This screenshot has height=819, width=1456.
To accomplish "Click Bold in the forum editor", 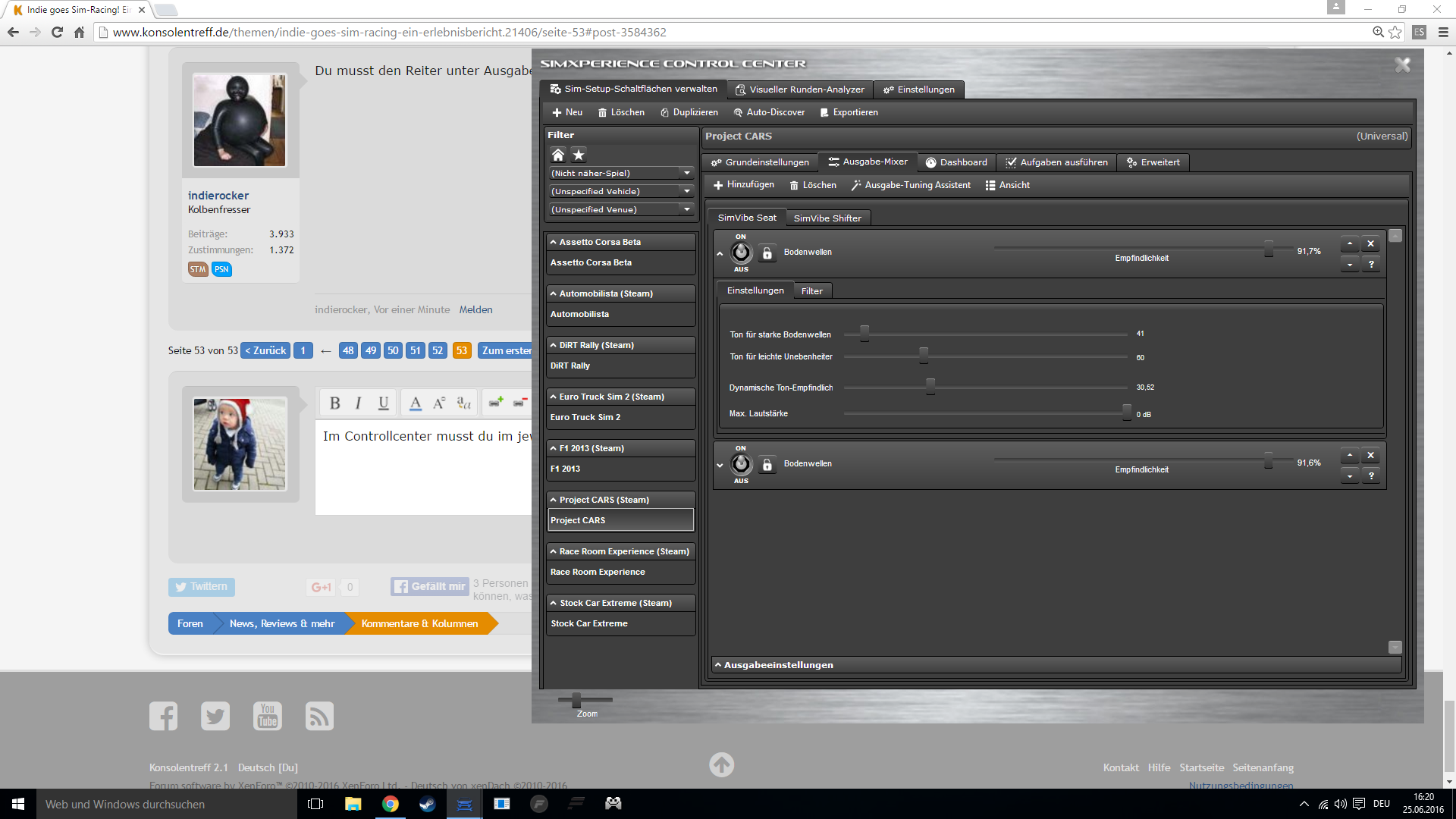I will 334,403.
